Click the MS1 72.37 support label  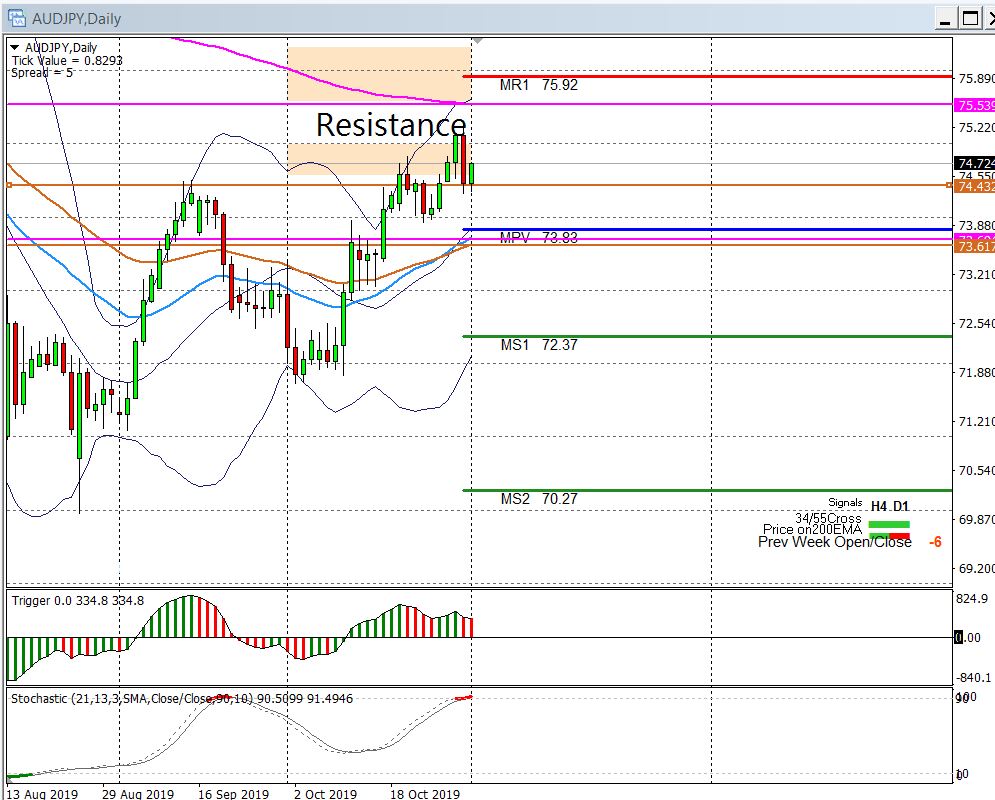coord(538,345)
